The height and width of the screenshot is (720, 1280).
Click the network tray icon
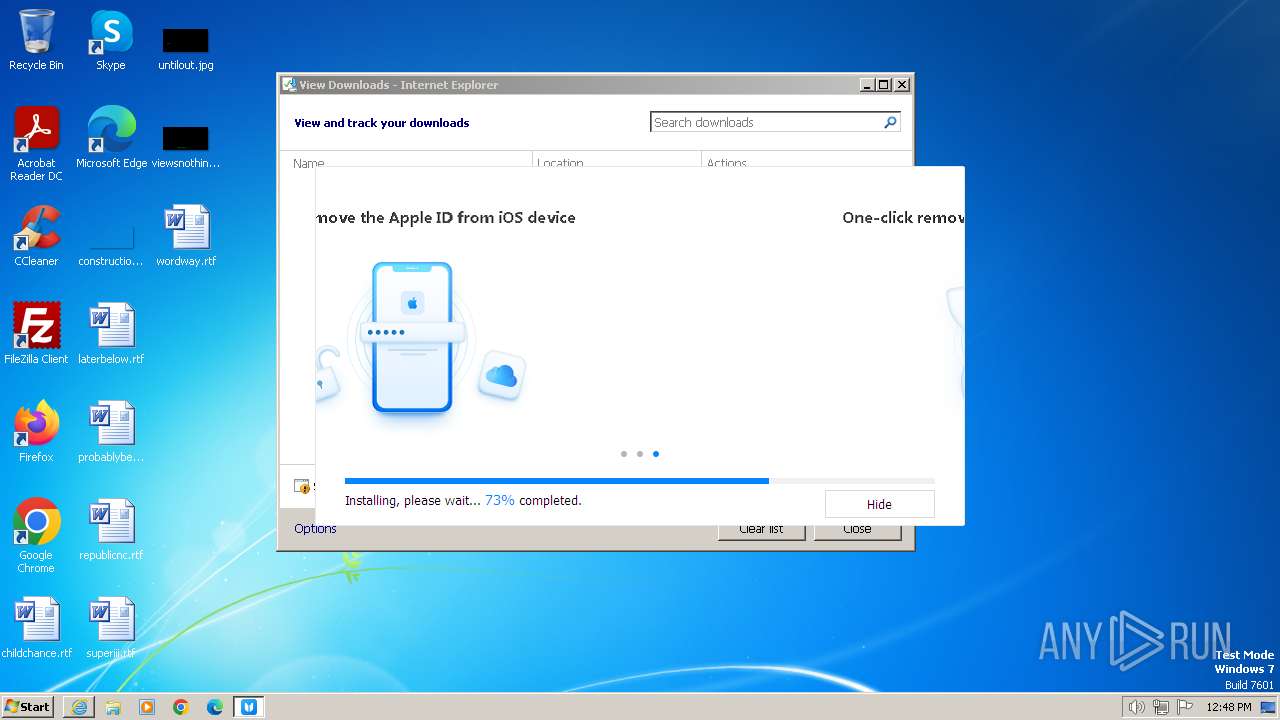tap(1161, 707)
